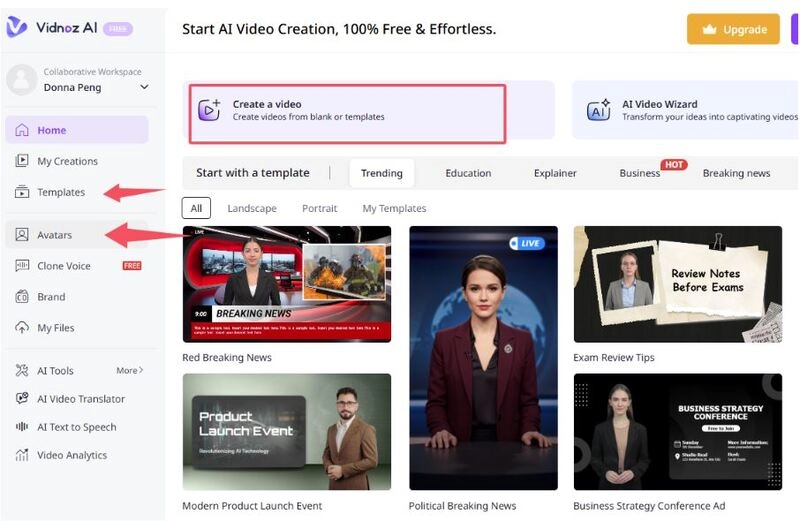Filter templates by Portrait
Viewport: 800px width, 521px height.
click(319, 208)
